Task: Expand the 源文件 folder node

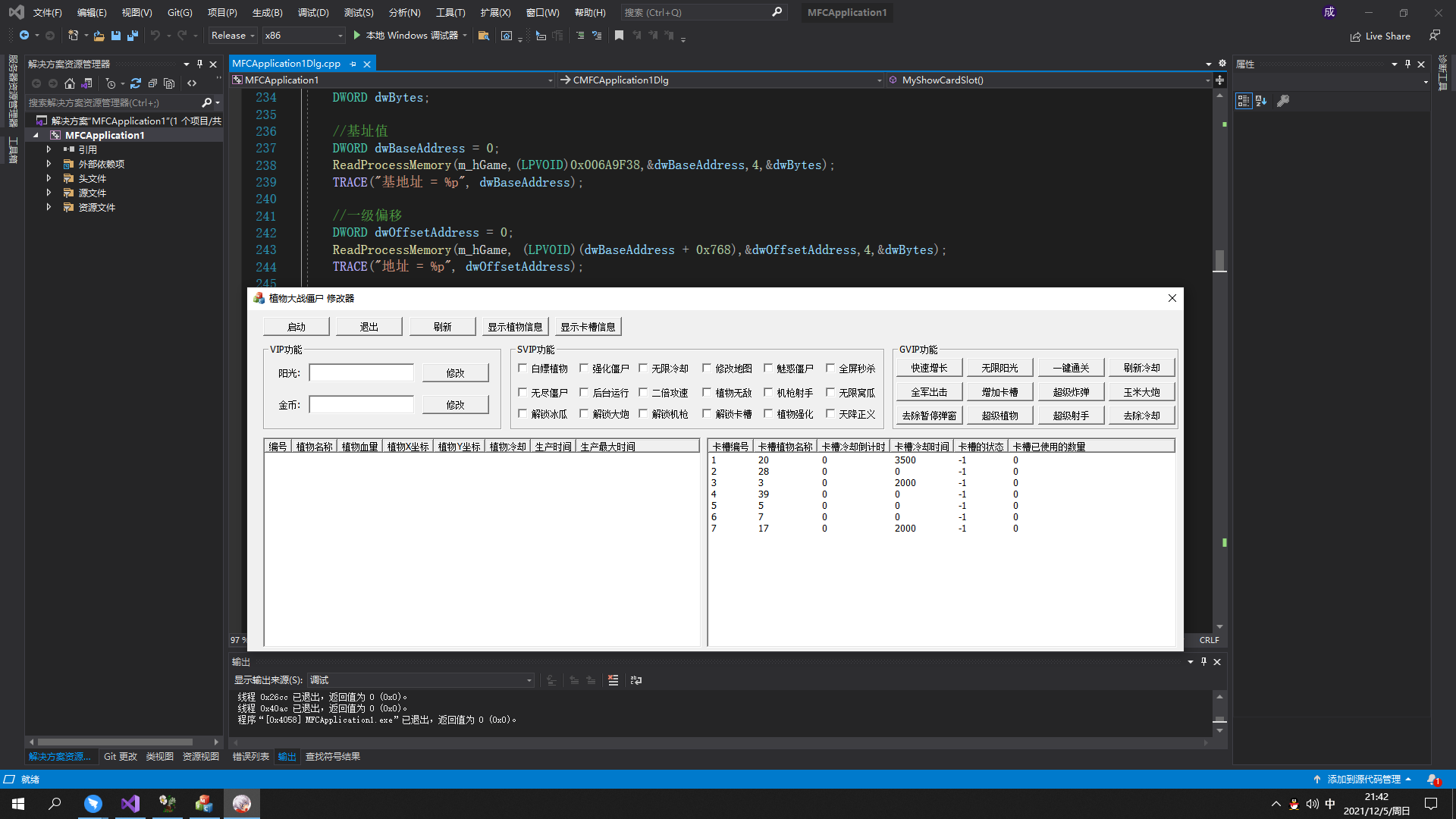Action: [x=49, y=193]
